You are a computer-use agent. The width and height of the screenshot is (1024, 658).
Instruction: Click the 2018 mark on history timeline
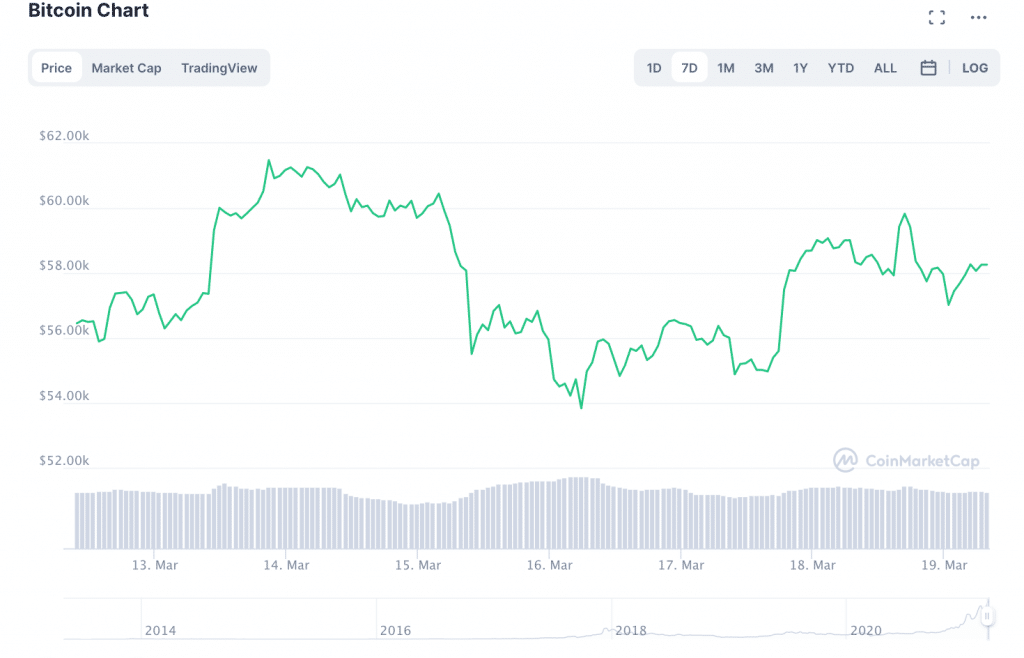(631, 630)
